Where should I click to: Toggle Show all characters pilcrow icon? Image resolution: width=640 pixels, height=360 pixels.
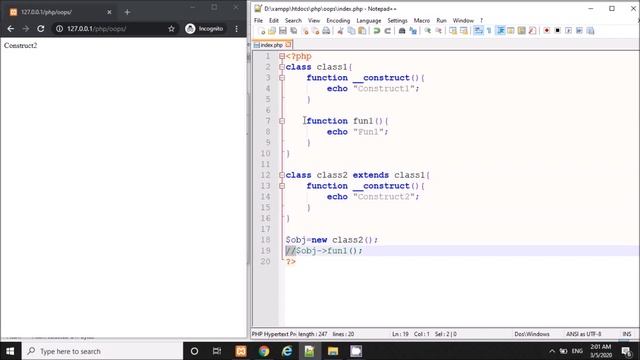pyautogui.click(x=489, y=31)
